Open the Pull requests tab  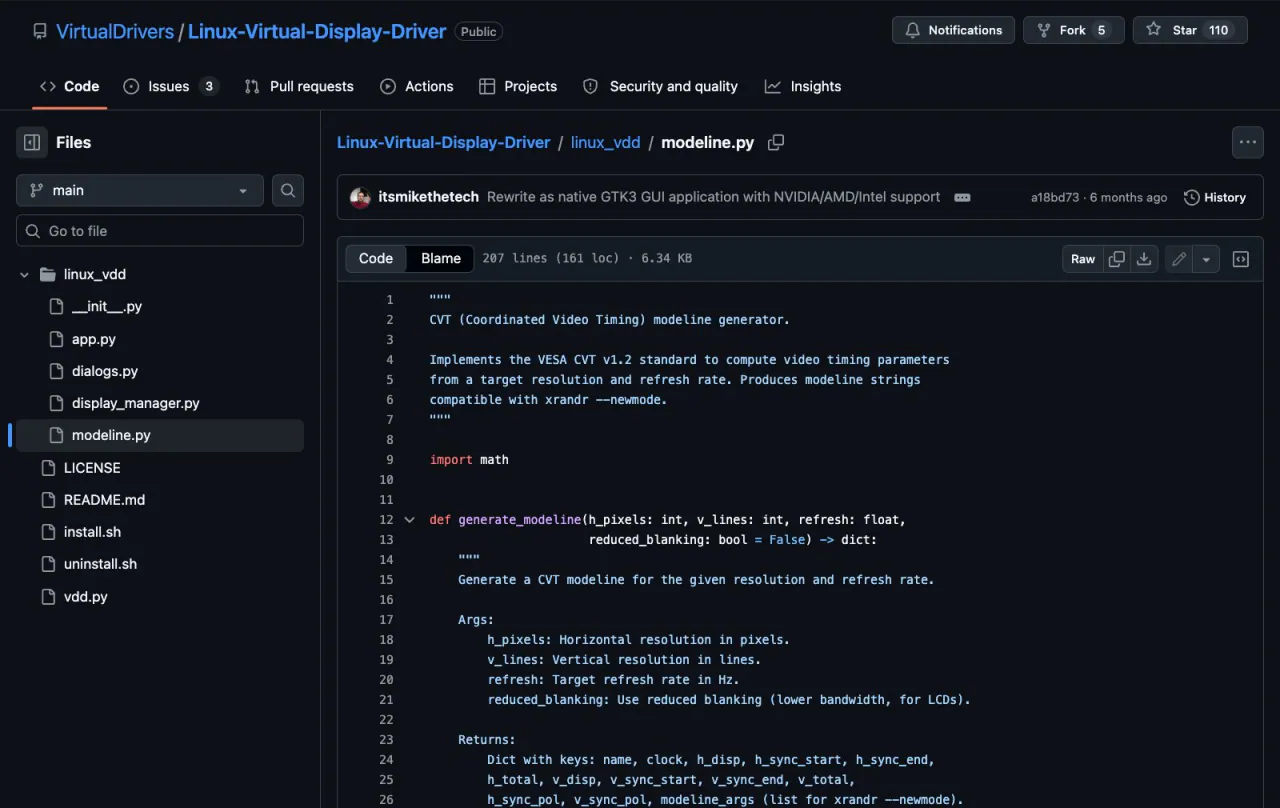[x=299, y=86]
